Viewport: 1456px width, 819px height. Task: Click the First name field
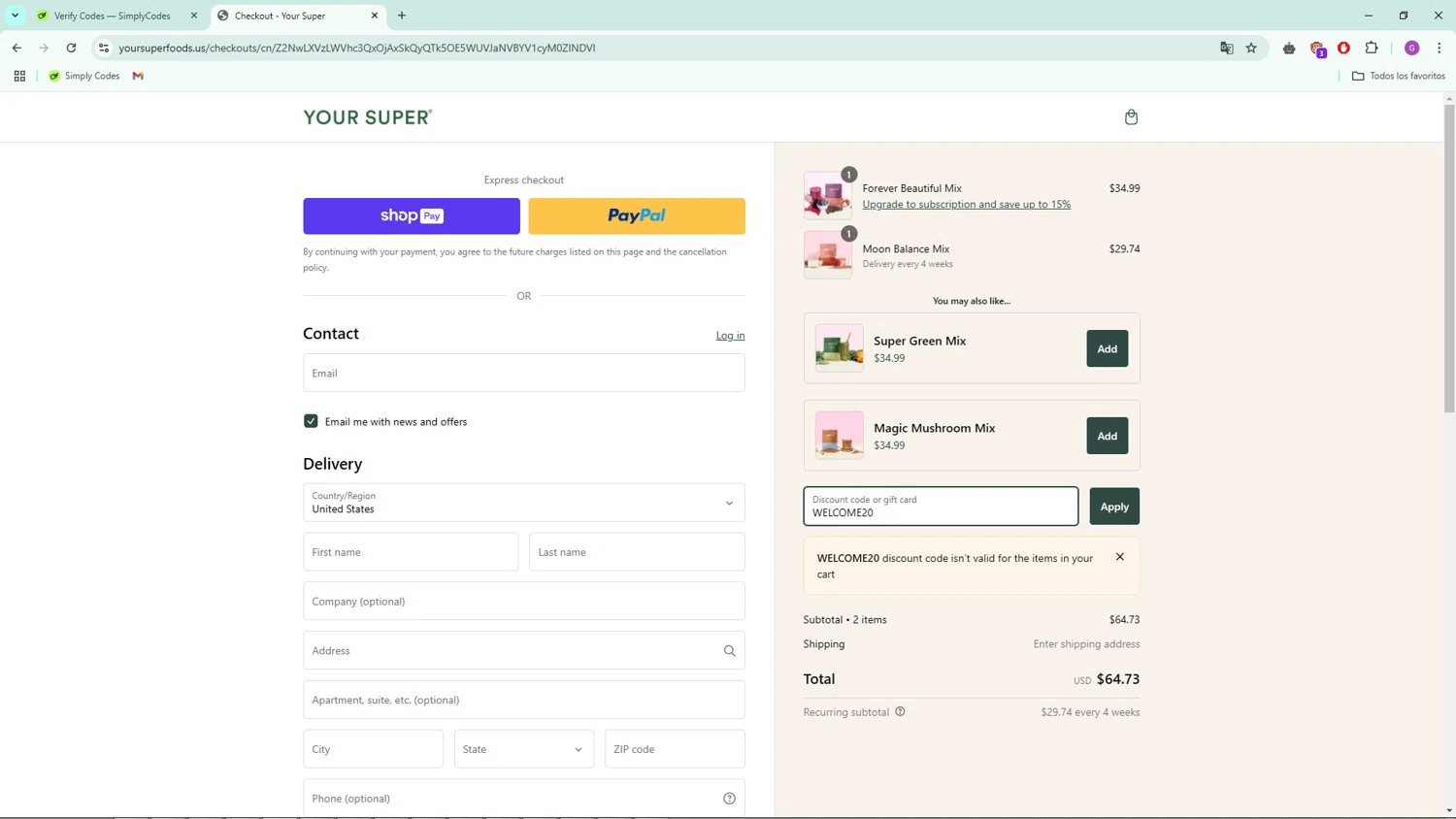coord(411,552)
